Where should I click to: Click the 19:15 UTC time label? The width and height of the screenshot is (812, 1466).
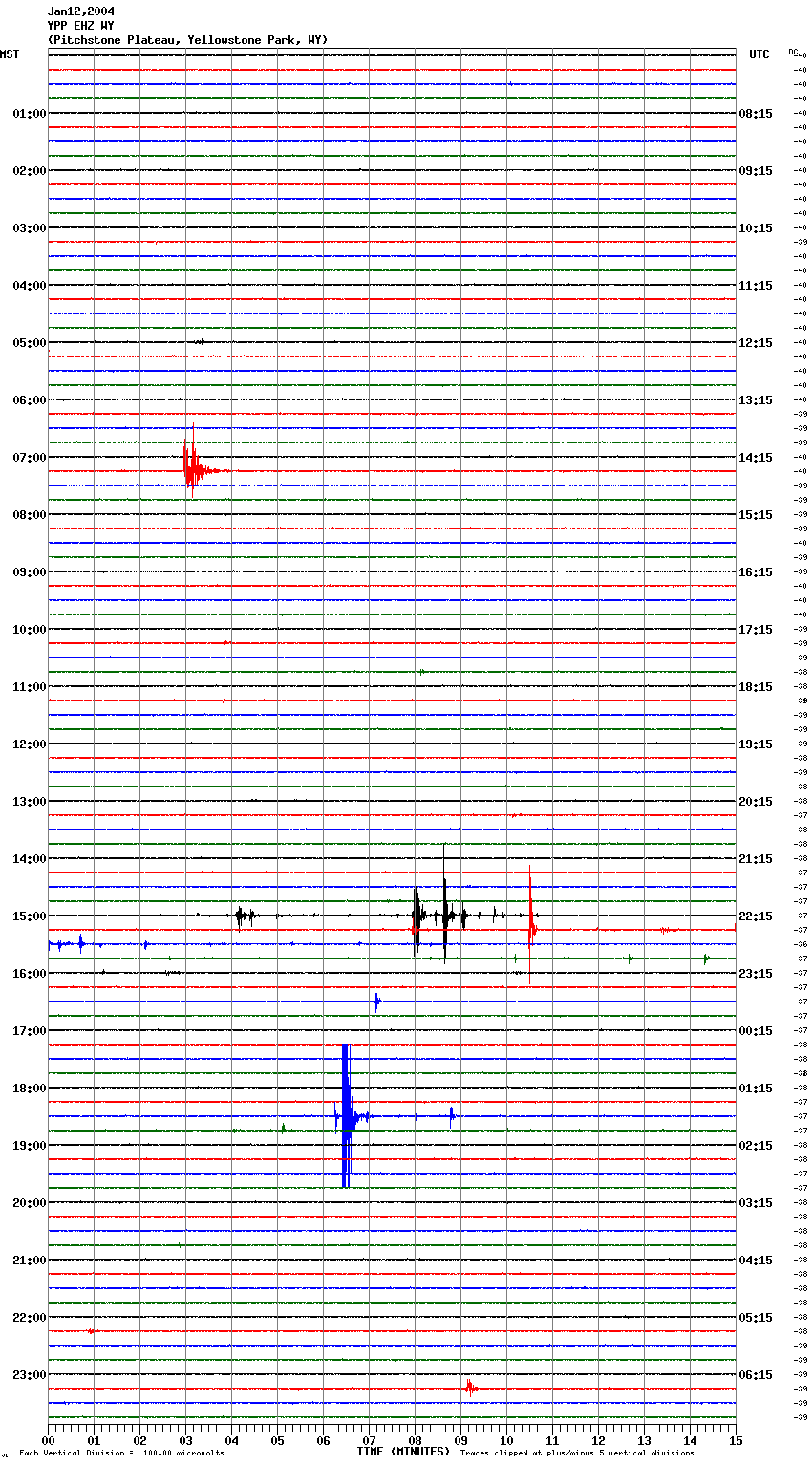(x=756, y=744)
